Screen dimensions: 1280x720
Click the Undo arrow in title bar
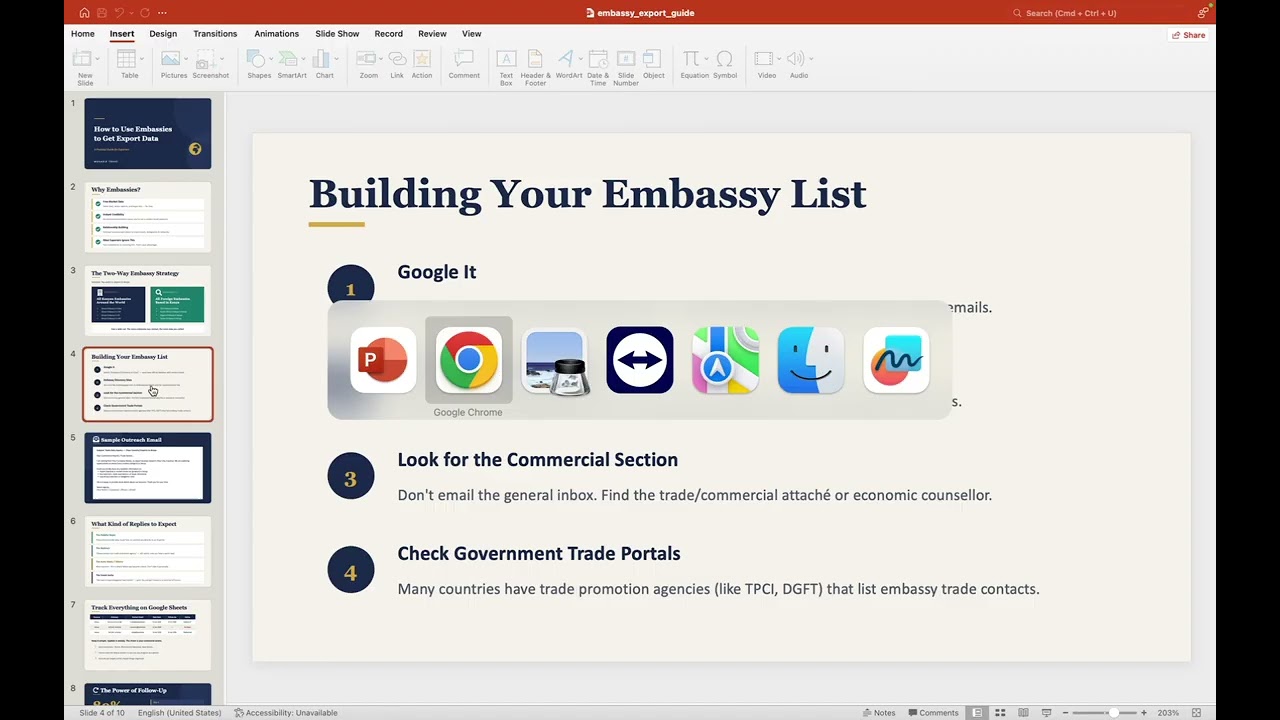pos(120,13)
